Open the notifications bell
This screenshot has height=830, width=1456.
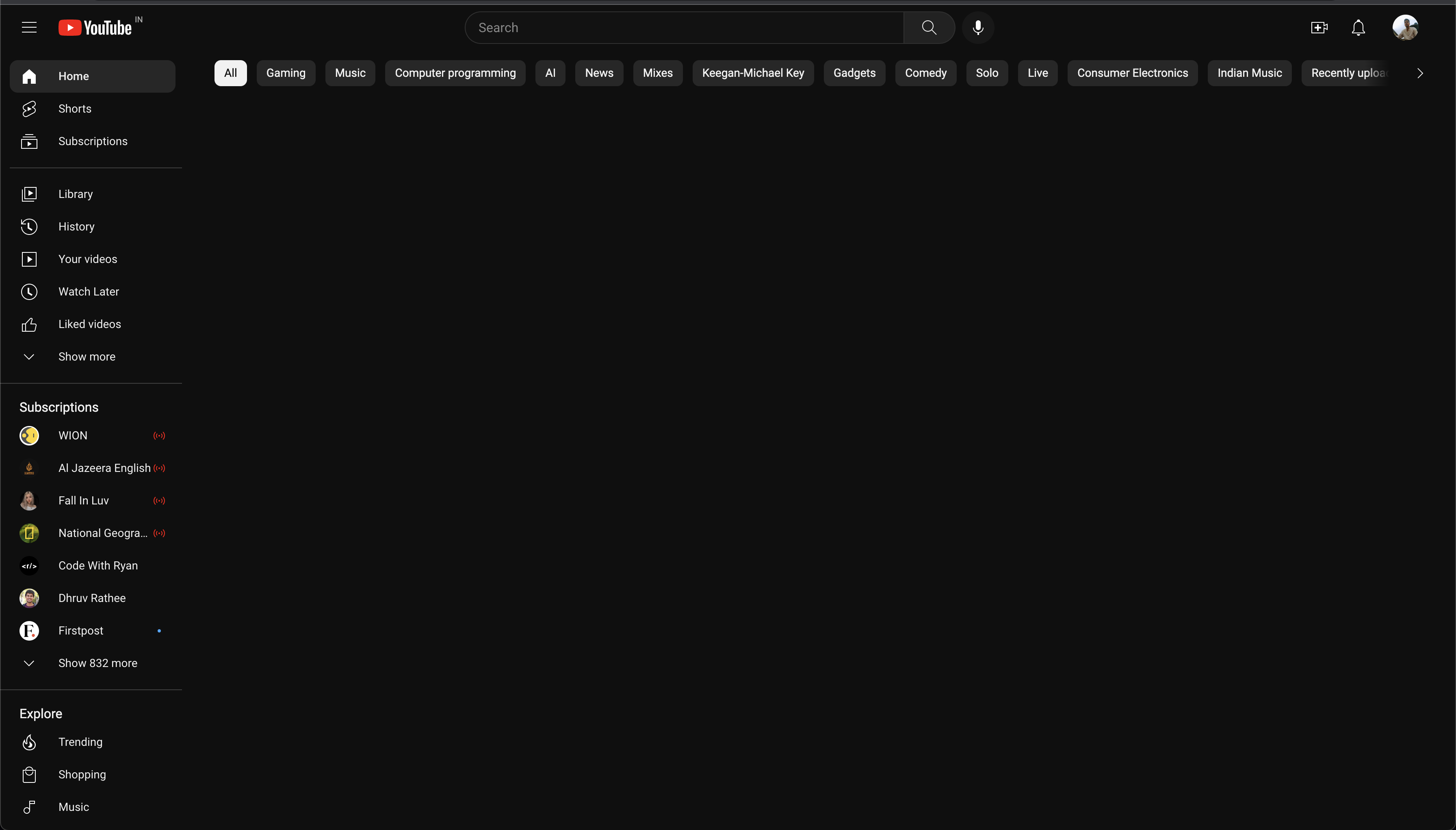click(x=1358, y=27)
